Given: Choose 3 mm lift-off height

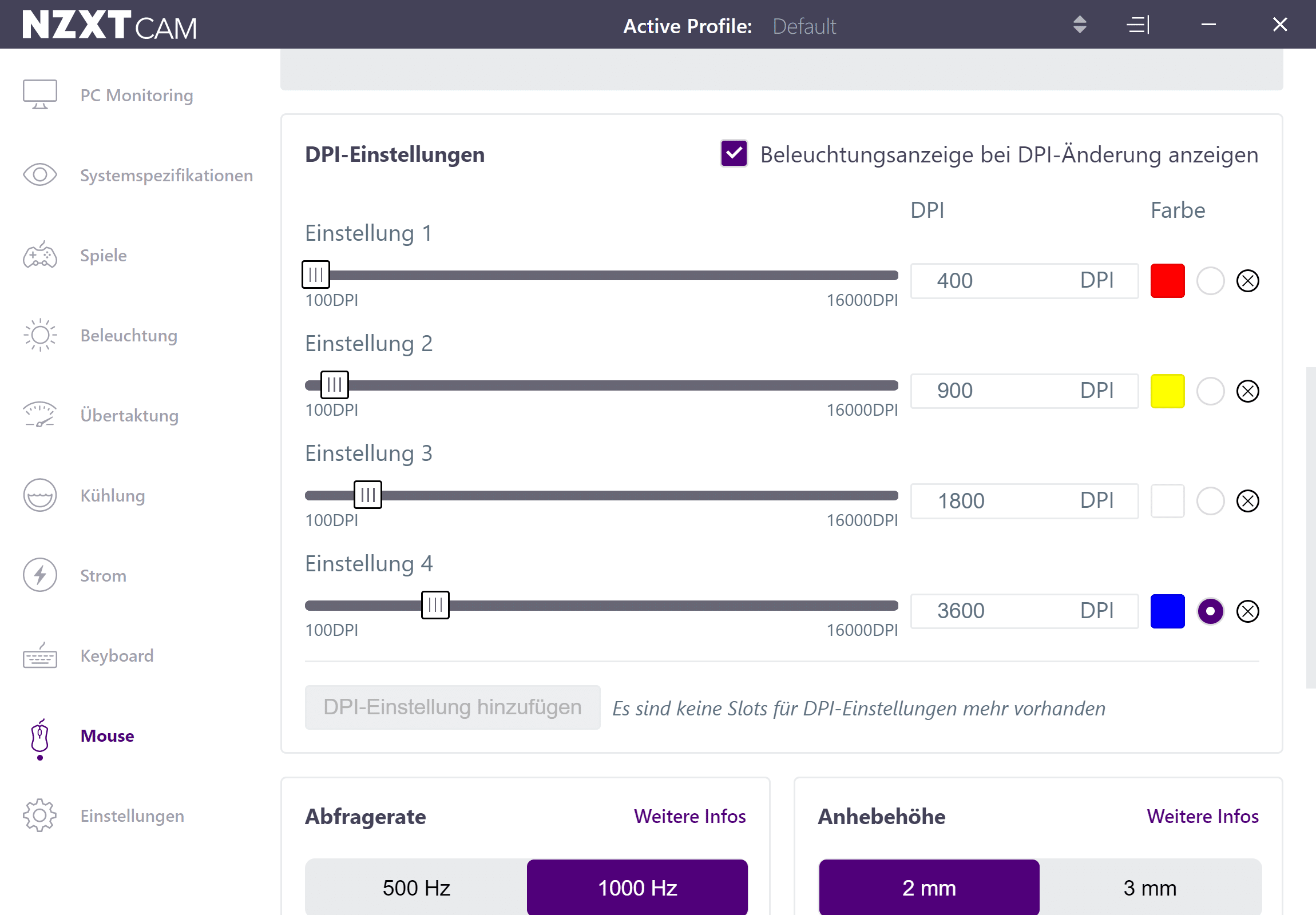Looking at the screenshot, I should point(1149,888).
